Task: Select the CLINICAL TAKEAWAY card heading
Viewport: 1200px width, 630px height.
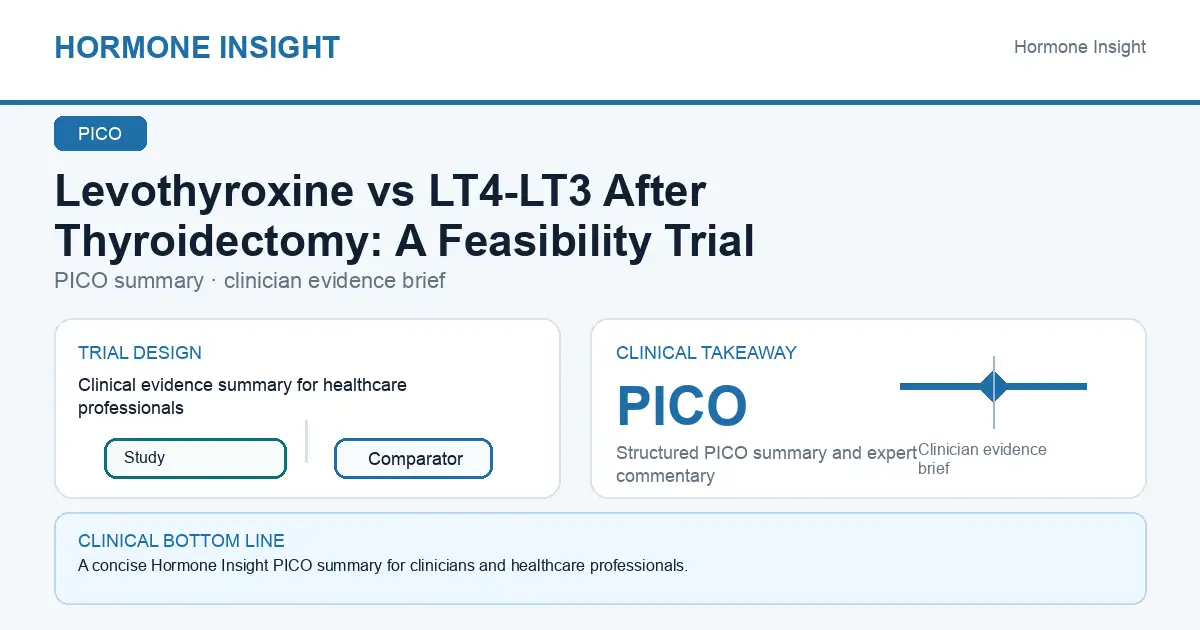Action: tap(706, 353)
